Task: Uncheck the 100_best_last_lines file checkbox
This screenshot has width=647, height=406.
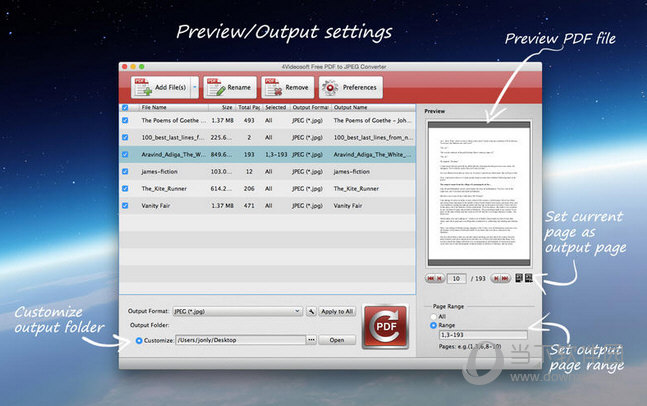Action: tap(125, 137)
